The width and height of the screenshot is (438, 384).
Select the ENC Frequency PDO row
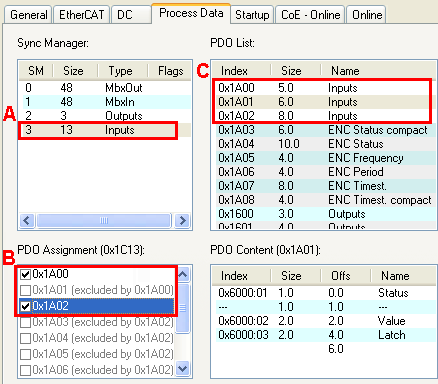(x=326, y=158)
